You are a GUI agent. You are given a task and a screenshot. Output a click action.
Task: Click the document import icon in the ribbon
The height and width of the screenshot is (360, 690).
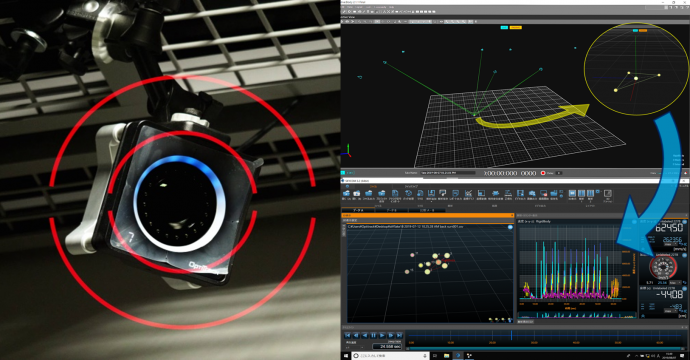pos(395,193)
